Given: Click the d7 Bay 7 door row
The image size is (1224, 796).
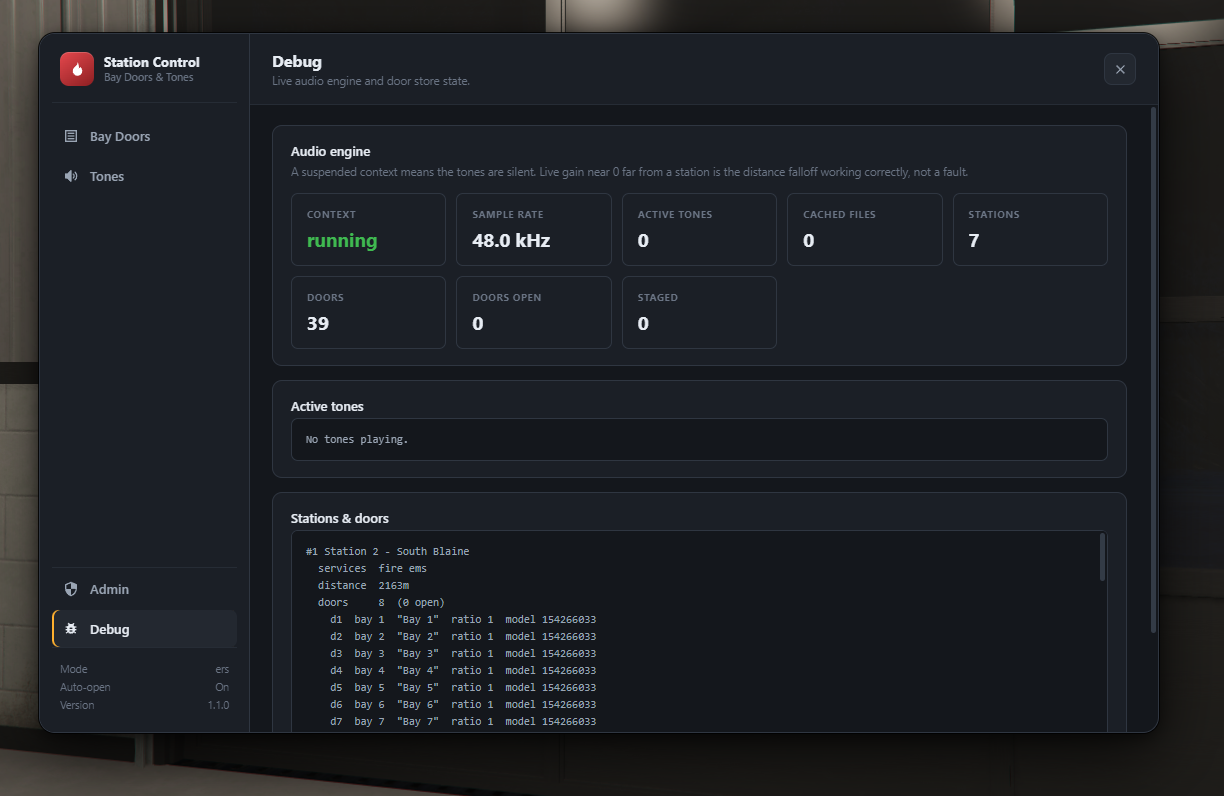Looking at the screenshot, I should 463,721.
